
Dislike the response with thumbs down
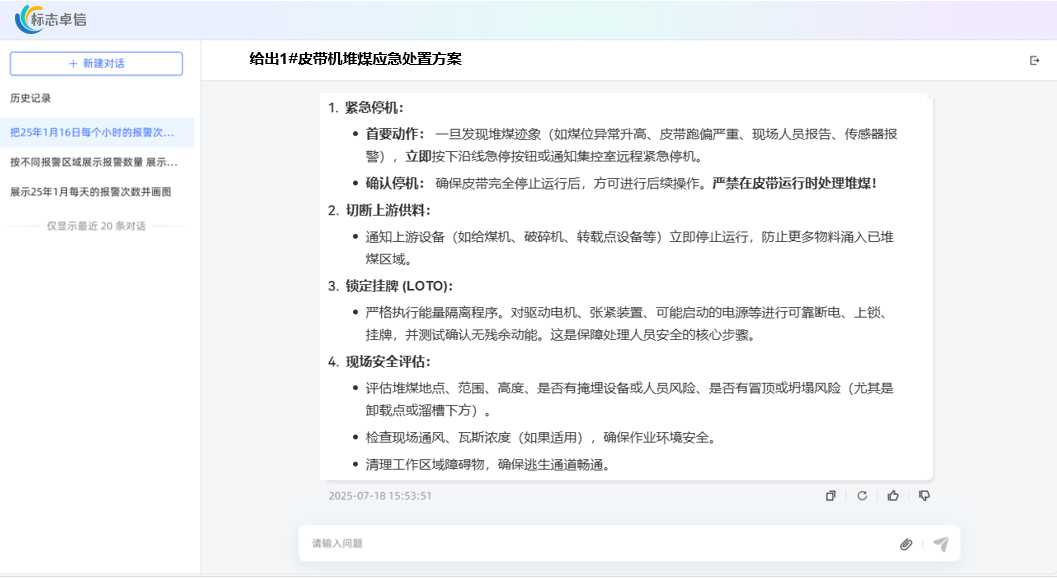tap(924, 496)
